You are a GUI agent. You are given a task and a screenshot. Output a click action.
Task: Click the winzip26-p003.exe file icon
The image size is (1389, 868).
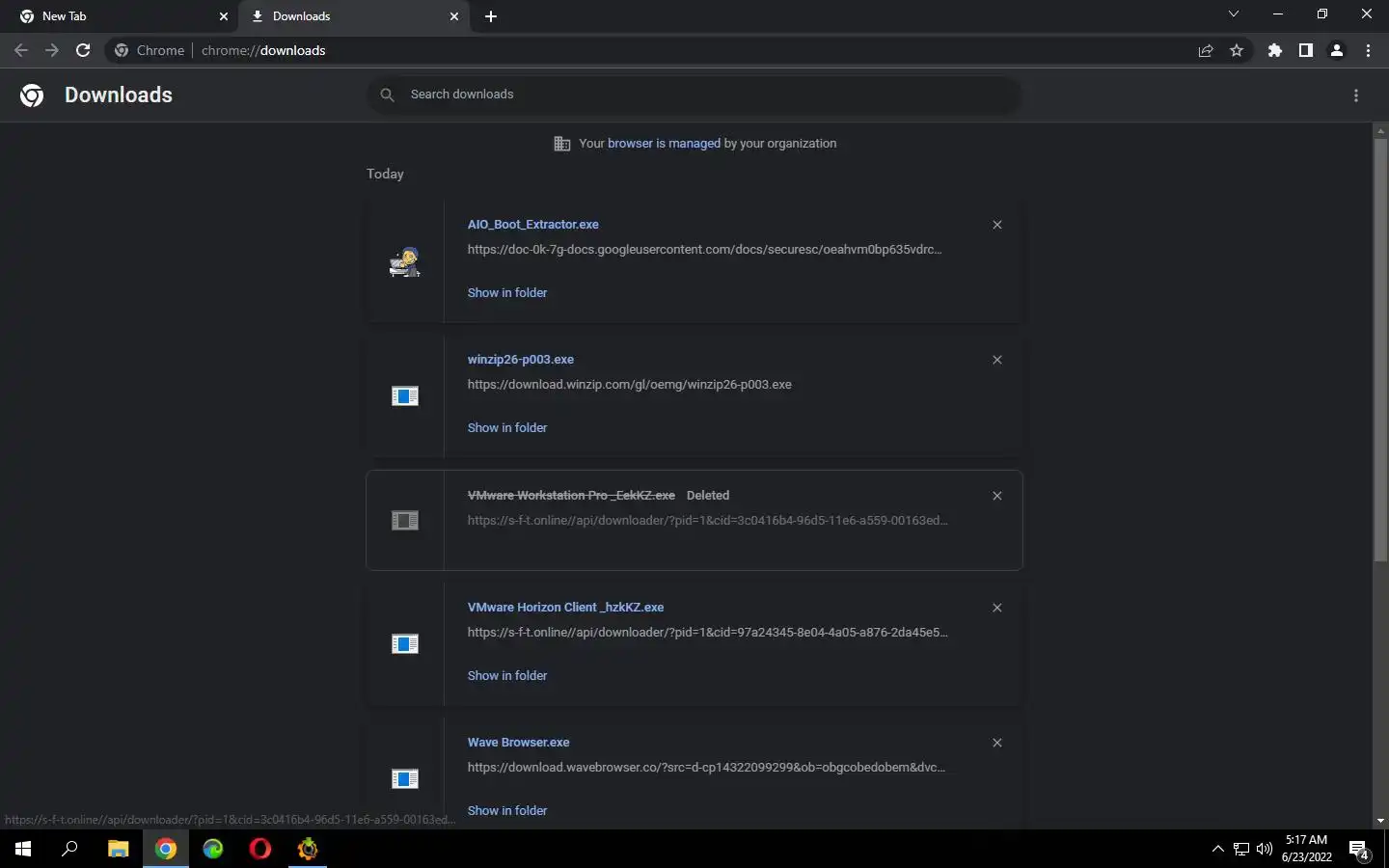405,396
